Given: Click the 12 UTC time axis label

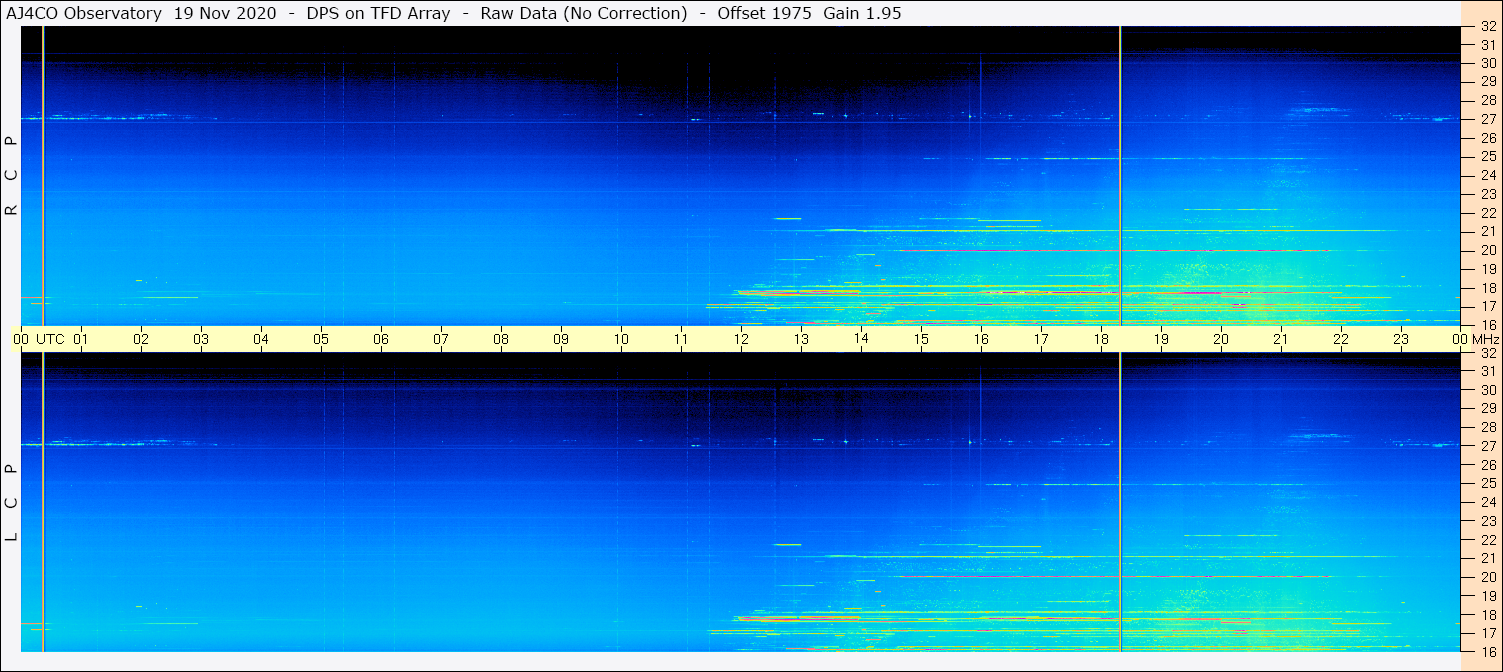Looking at the screenshot, I should pos(741,339).
